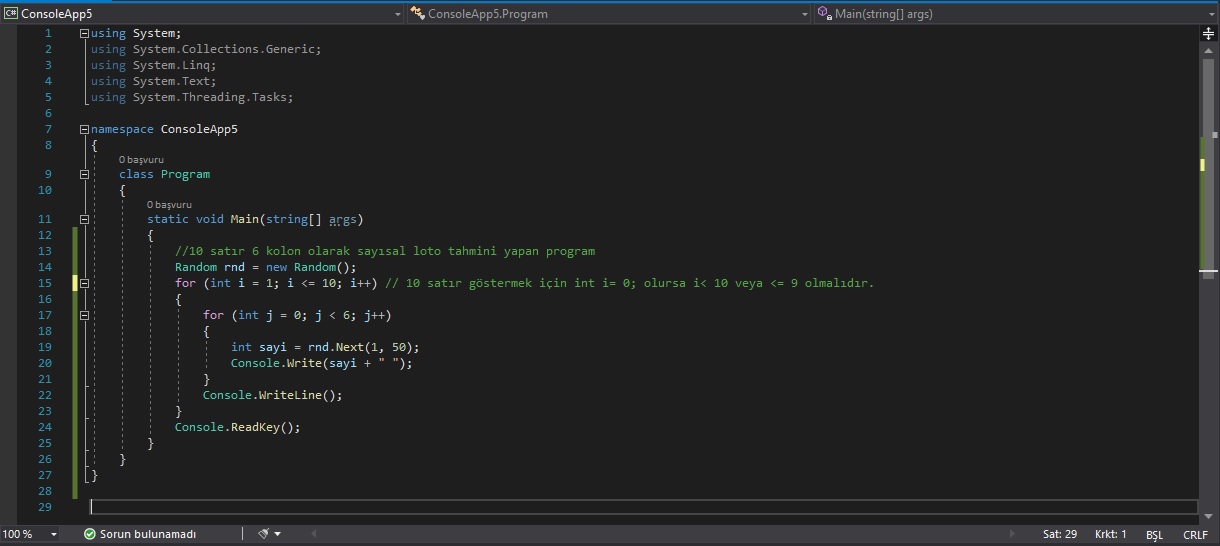Click 'Sorun bulunamadı' status text
Image resolution: width=1220 pixels, height=546 pixels.
(x=148, y=534)
